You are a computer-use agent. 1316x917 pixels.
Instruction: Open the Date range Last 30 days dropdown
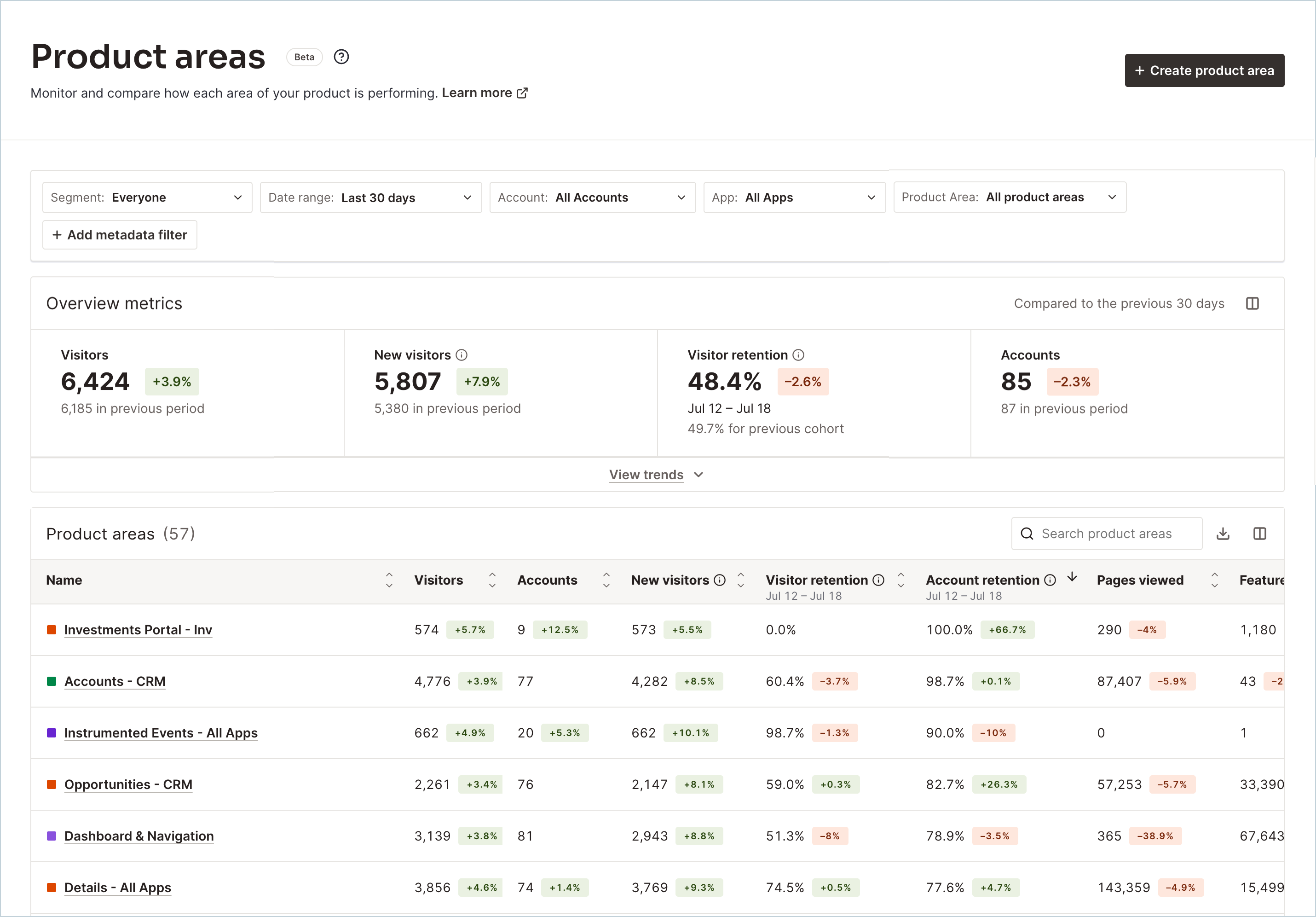click(371, 198)
